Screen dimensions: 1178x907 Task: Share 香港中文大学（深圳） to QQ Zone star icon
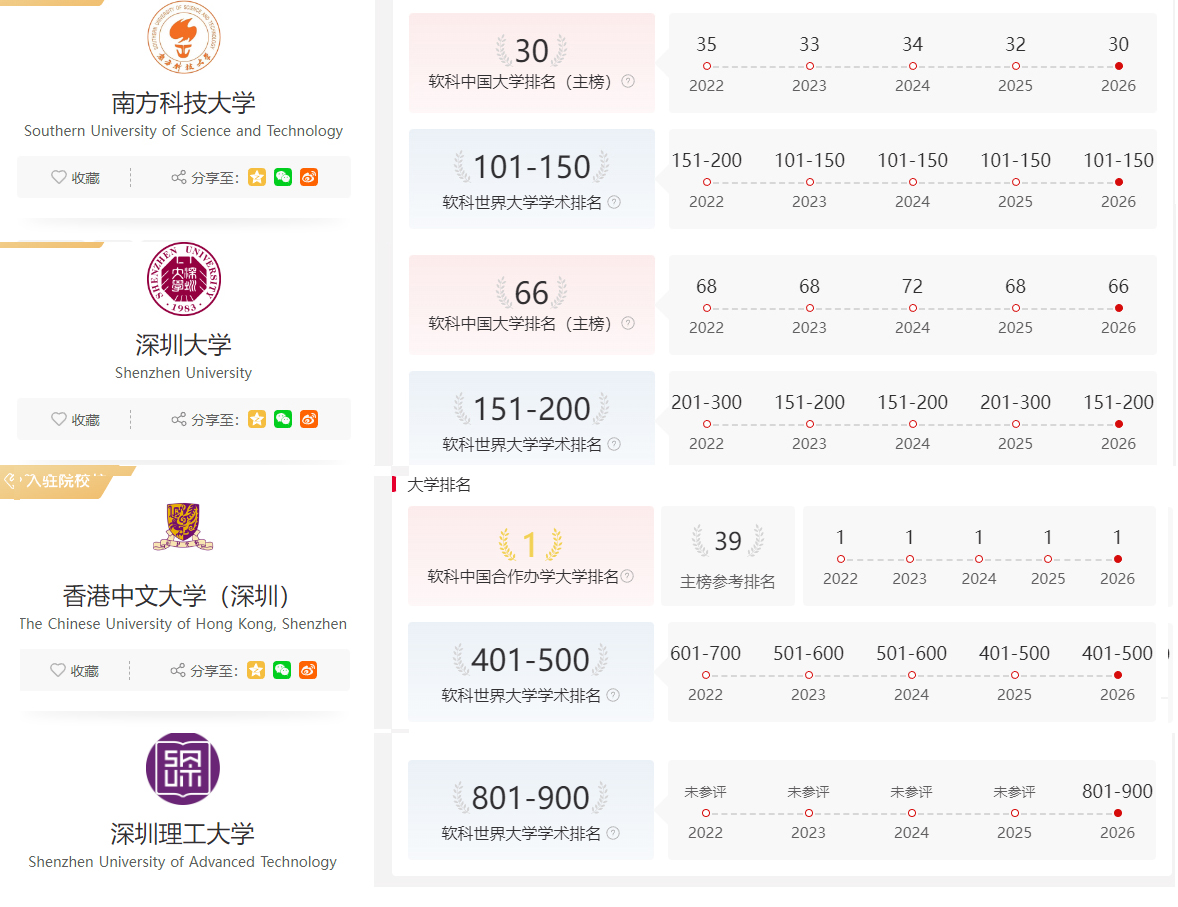pos(256,670)
